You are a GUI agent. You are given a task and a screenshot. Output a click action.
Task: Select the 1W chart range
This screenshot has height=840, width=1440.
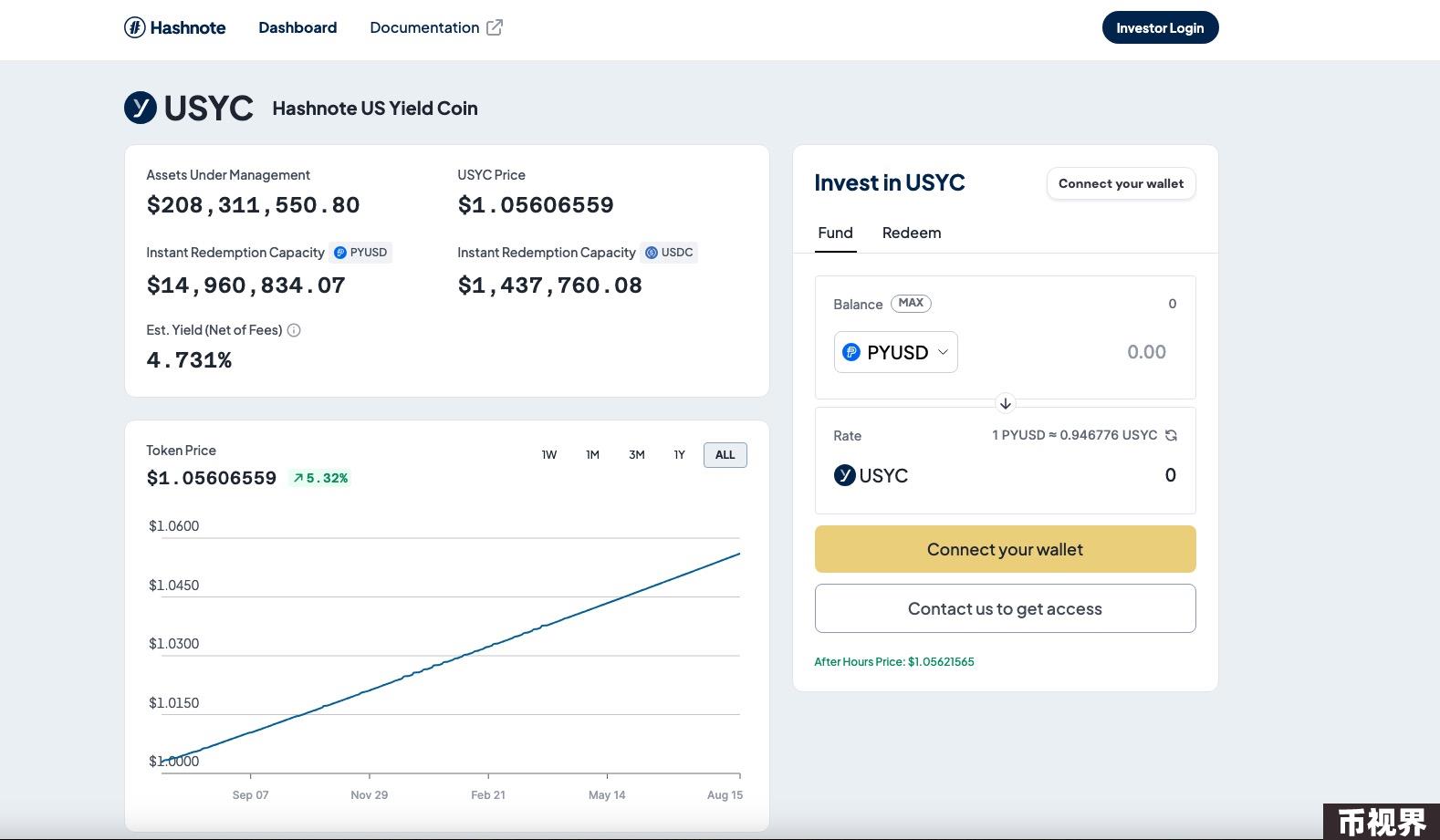[x=548, y=454]
